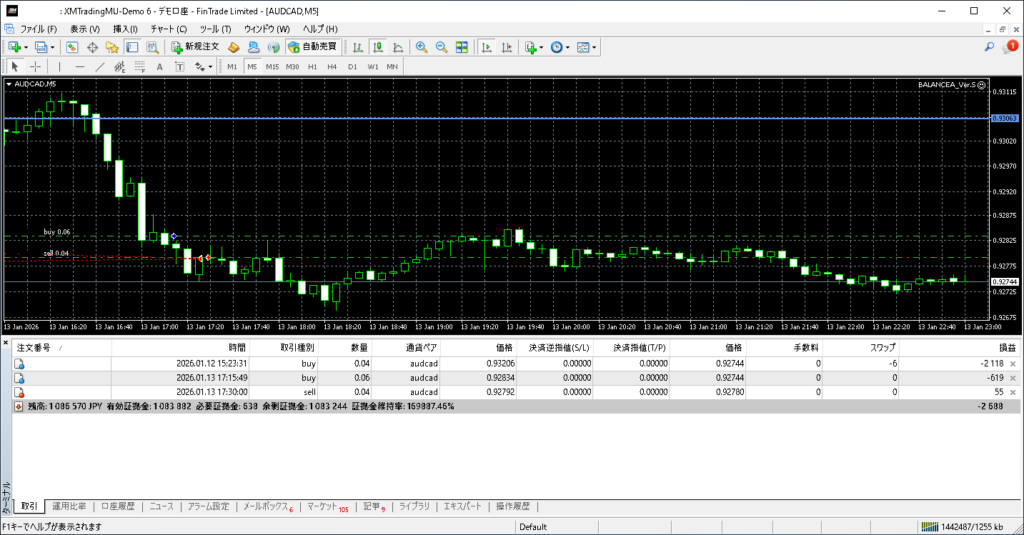Expand the periodicity clock dropdown
The width and height of the screenshot is (1024, 535).
point(568,47)
